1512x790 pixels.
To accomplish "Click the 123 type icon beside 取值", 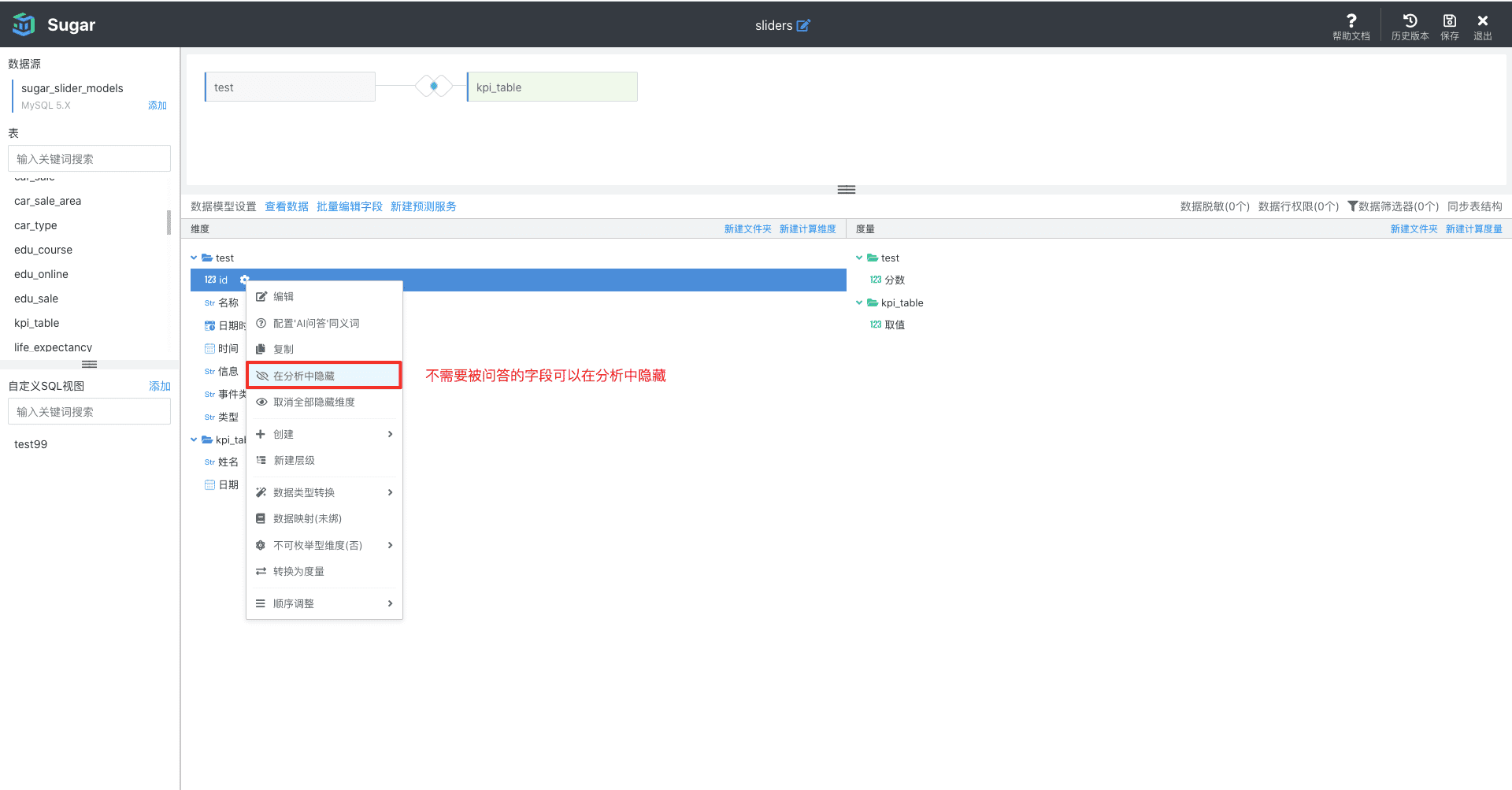I will coord(876,325).
